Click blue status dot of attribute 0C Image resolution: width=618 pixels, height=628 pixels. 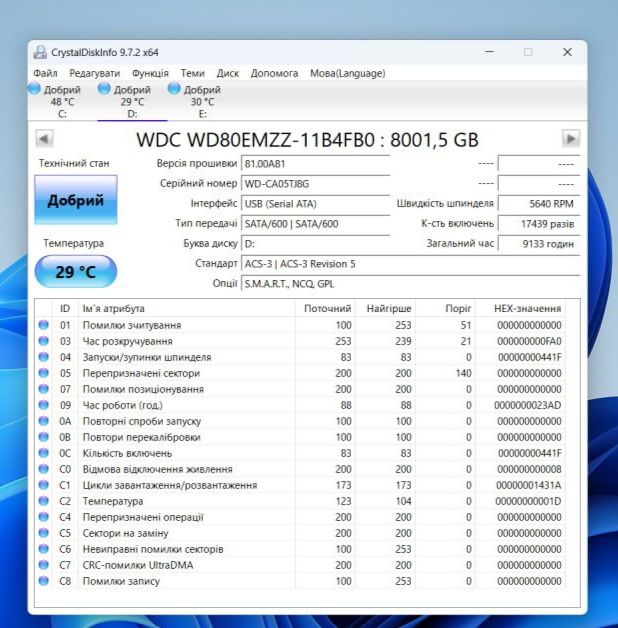(44, 453)
